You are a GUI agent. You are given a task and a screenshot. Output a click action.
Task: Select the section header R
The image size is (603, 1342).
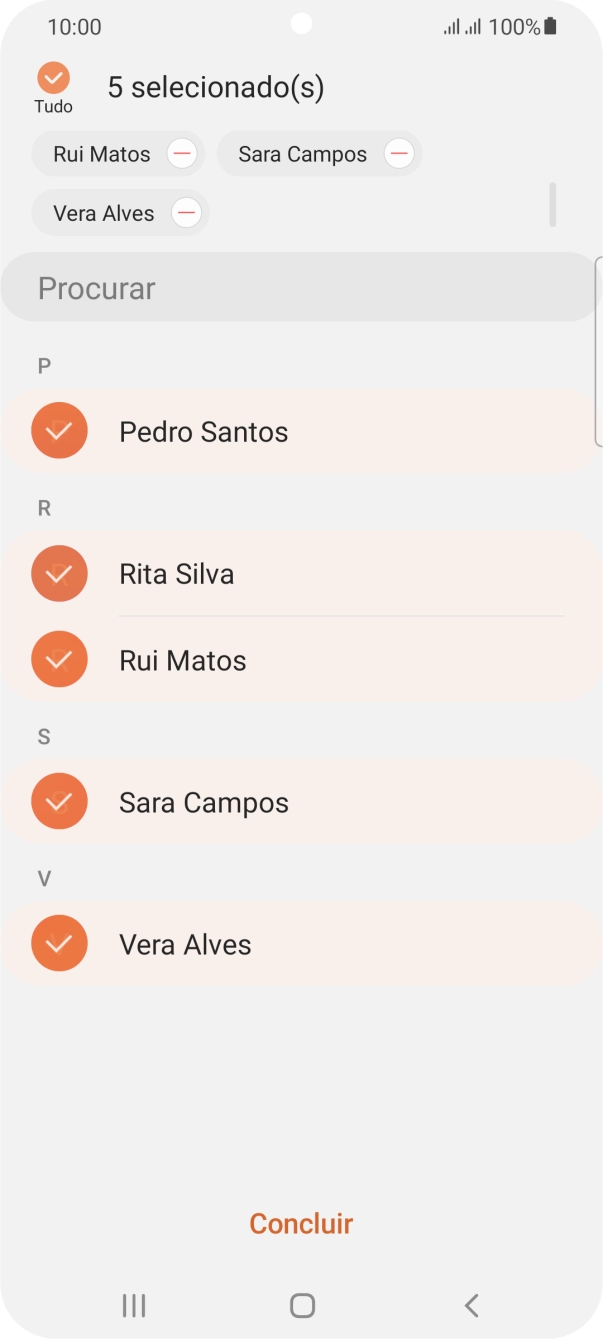click(43, 508)
